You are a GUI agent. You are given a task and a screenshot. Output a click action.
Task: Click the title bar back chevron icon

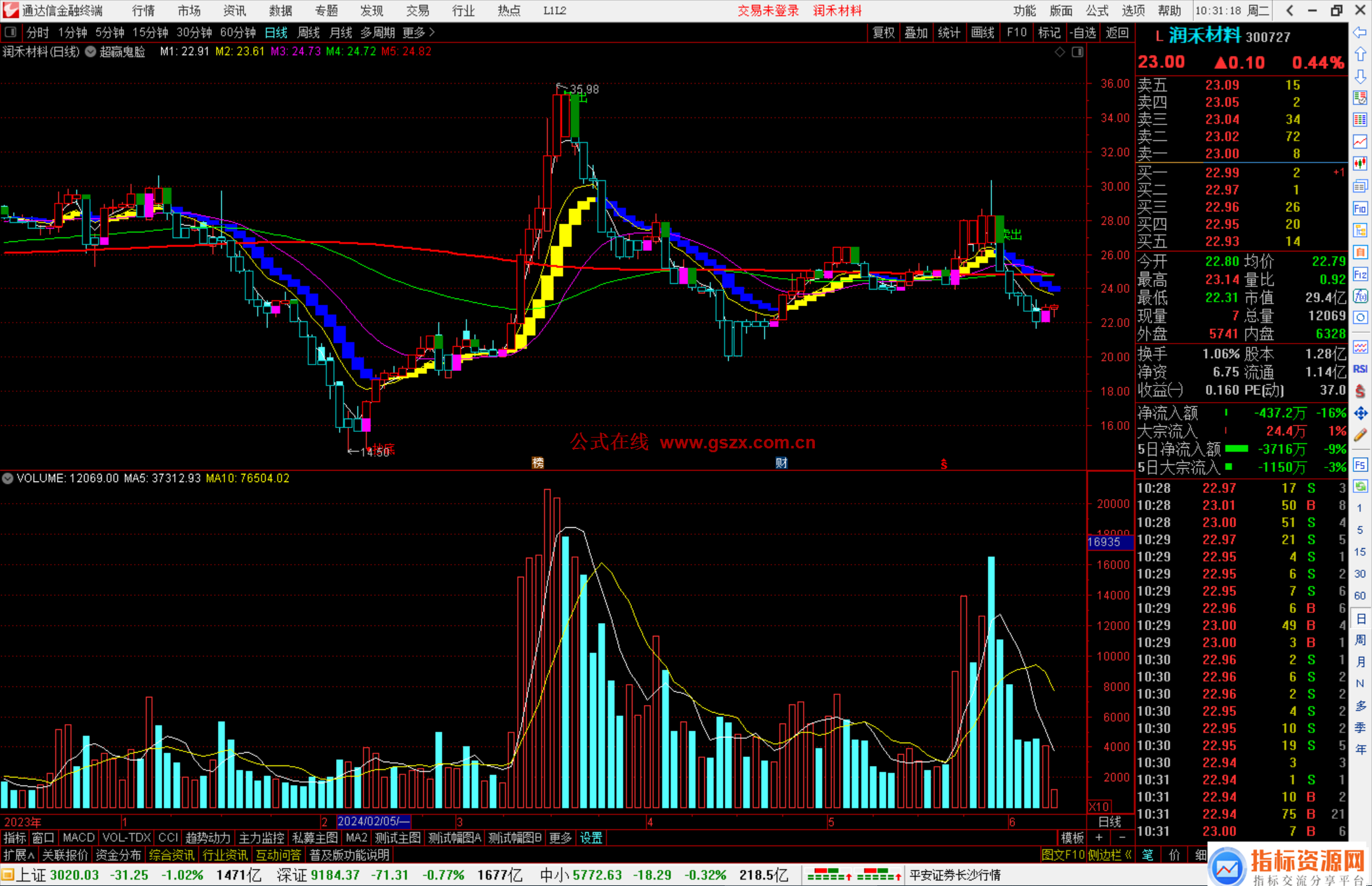point(1289,10)
